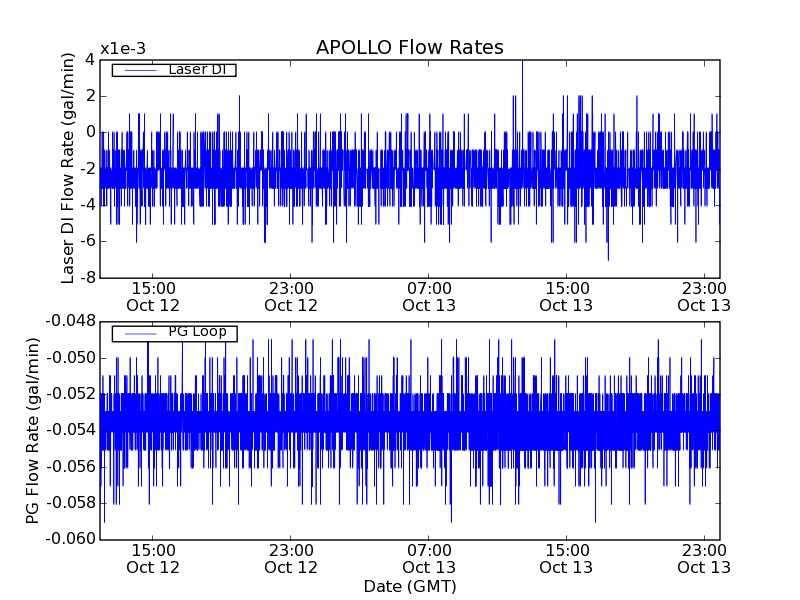Click the x1e-3 scale multiplier label

(123, 49)
